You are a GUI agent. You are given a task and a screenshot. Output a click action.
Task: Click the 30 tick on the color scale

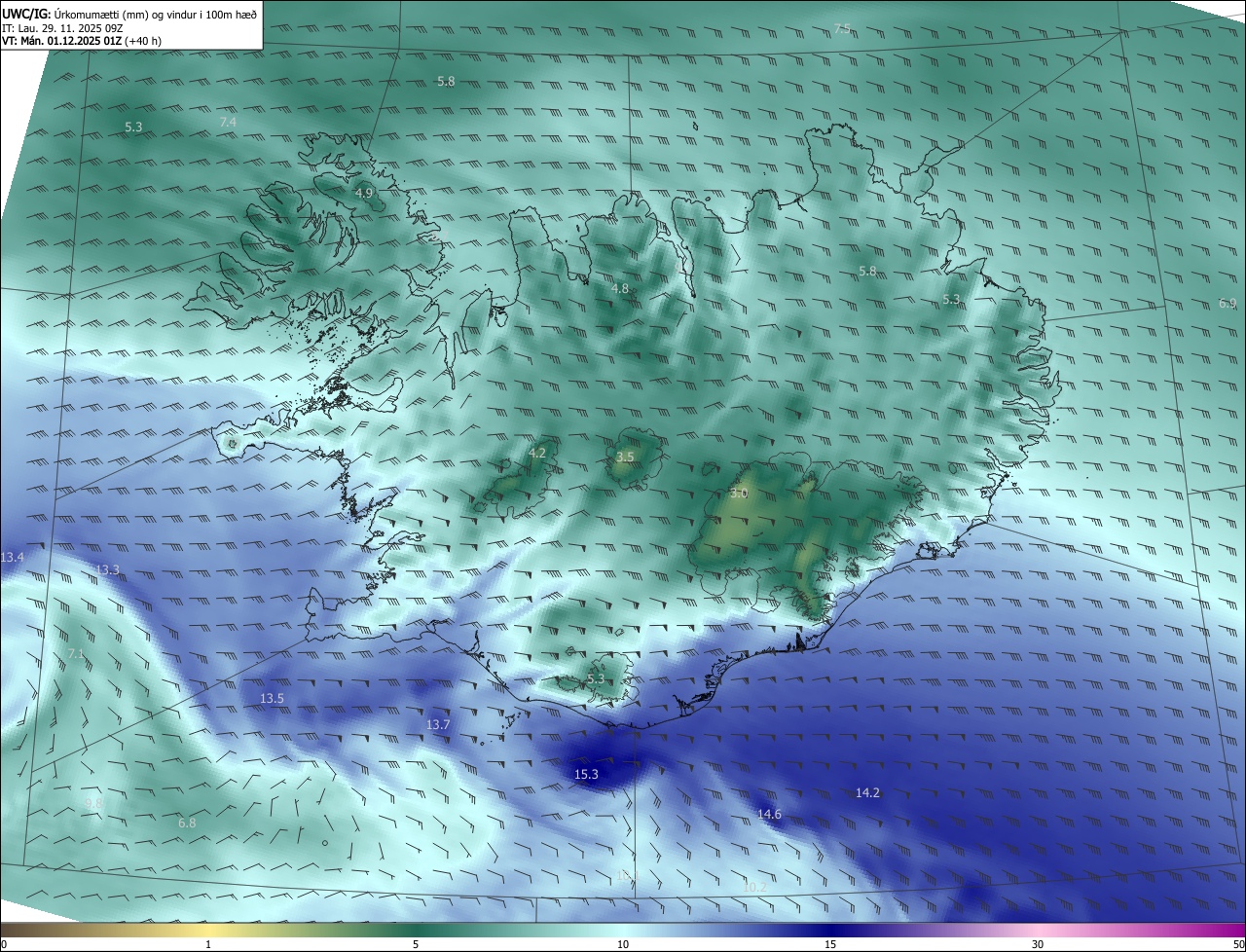point(1038,944)
